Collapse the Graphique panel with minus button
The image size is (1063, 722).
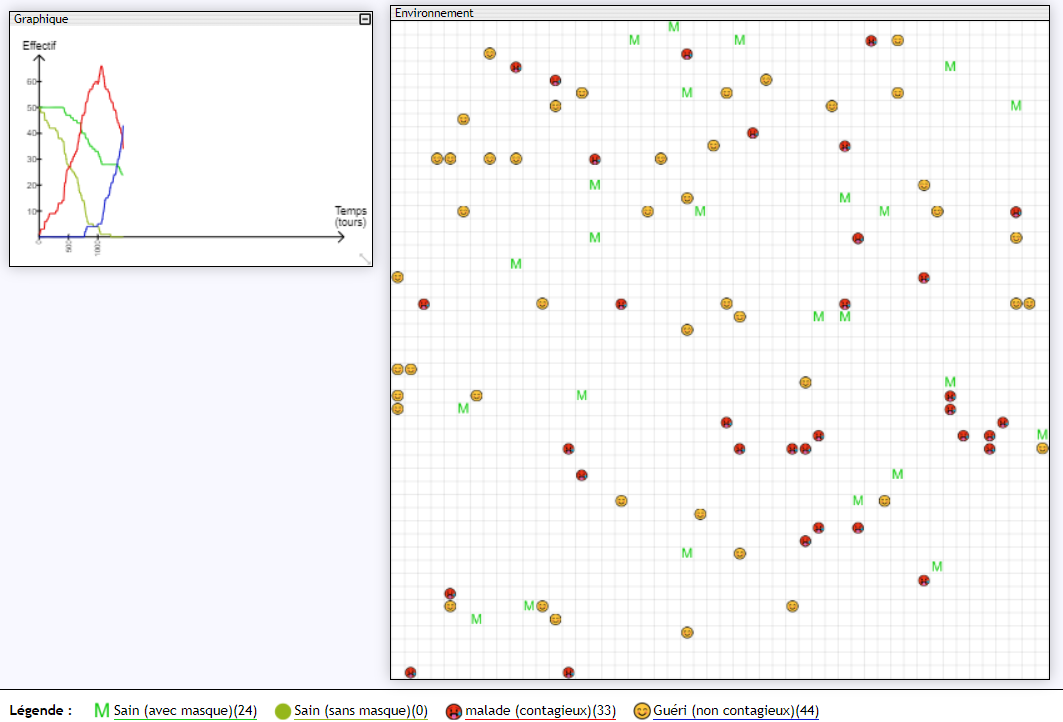365,19
